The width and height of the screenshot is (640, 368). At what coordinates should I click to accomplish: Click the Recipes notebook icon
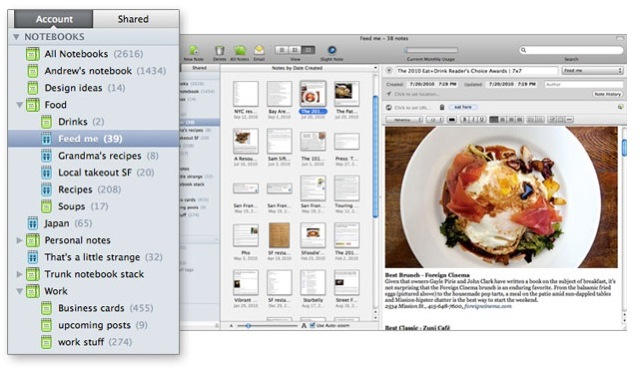pyautogui.click(x=47, y=189)
